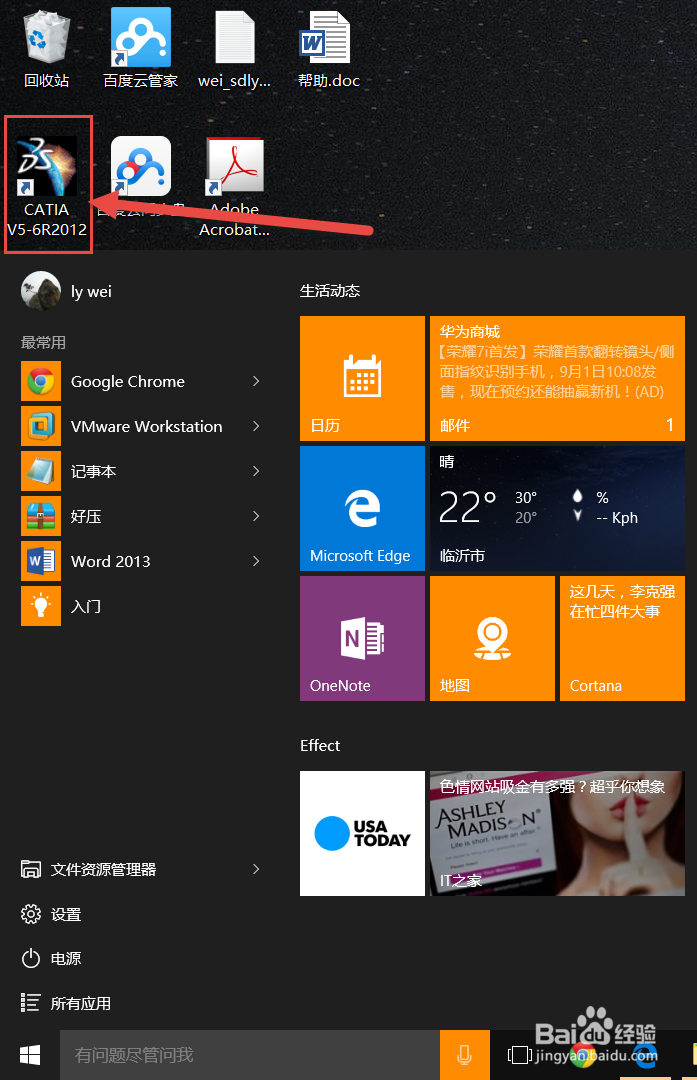Image resolution: width=697 pixels, height=1080 pixels.
Task: Click the Windows Start button
Action: [x=30, y=1055]
